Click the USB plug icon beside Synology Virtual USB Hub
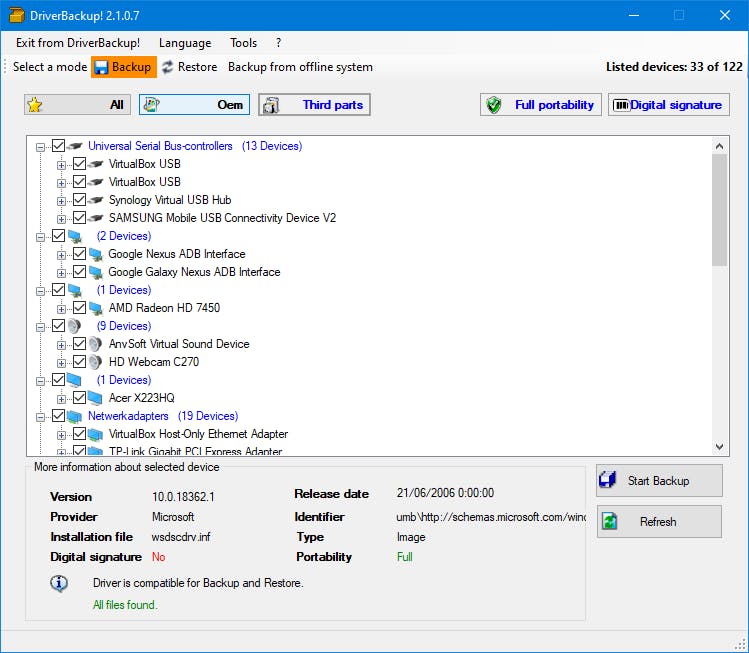This screenshot has width=749, height=653. (96, 200)
